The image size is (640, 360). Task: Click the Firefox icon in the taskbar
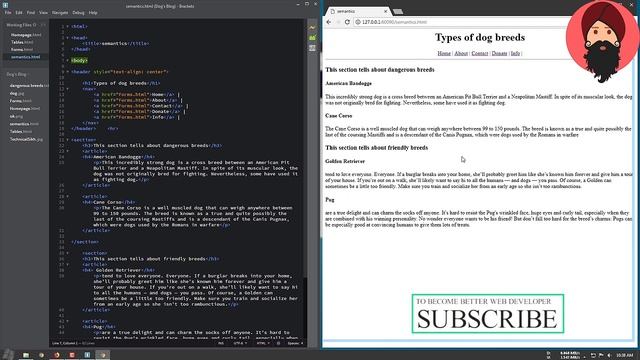click(x=57, y=355)
